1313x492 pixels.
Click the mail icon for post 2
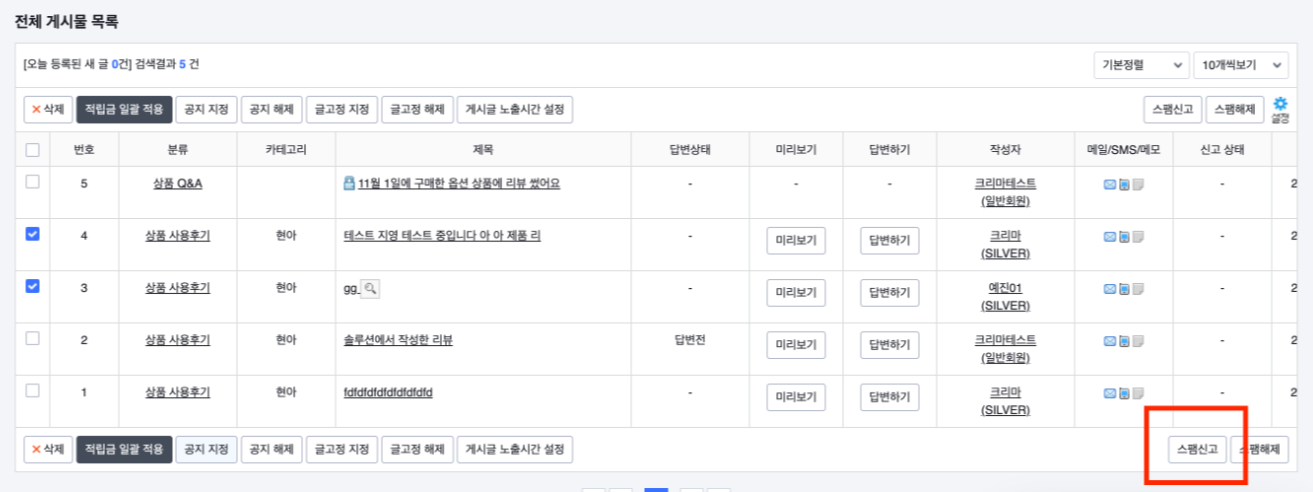pyautogui.click(x=1109, y=341)
